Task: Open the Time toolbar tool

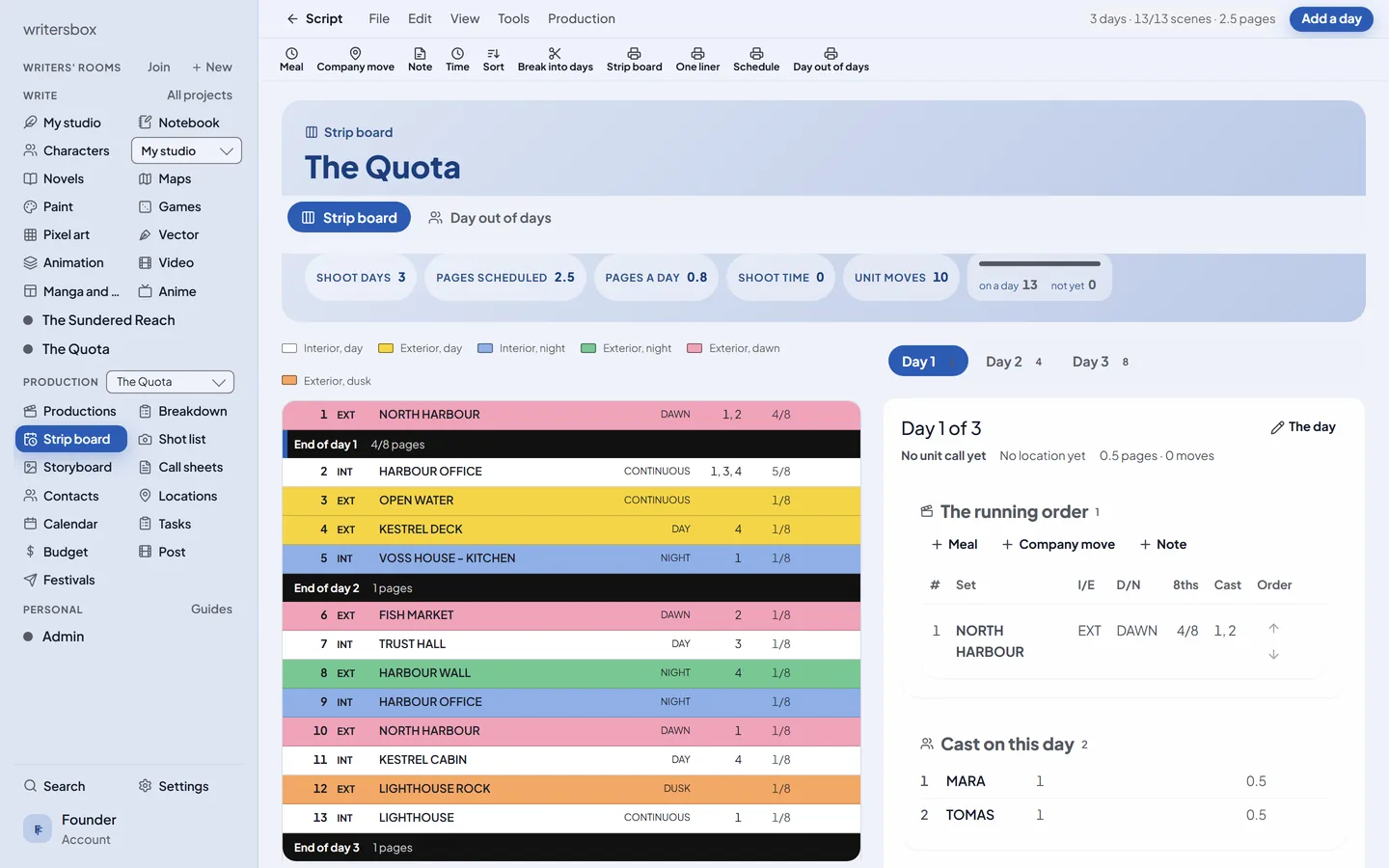Action: click(457, 60)
